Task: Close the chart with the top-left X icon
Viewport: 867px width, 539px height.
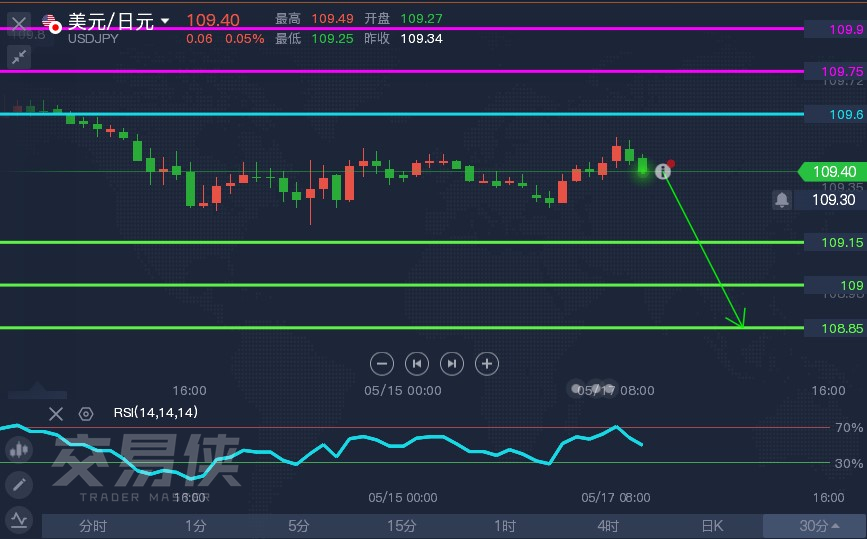Action: pyautogui.click(x=19, y=24)
